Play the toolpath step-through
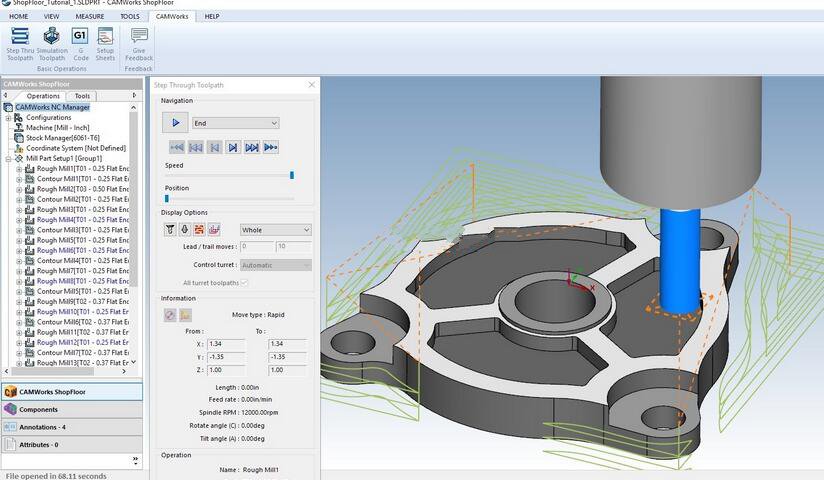This screenshot has width=824, height=480. click(175, 123)
